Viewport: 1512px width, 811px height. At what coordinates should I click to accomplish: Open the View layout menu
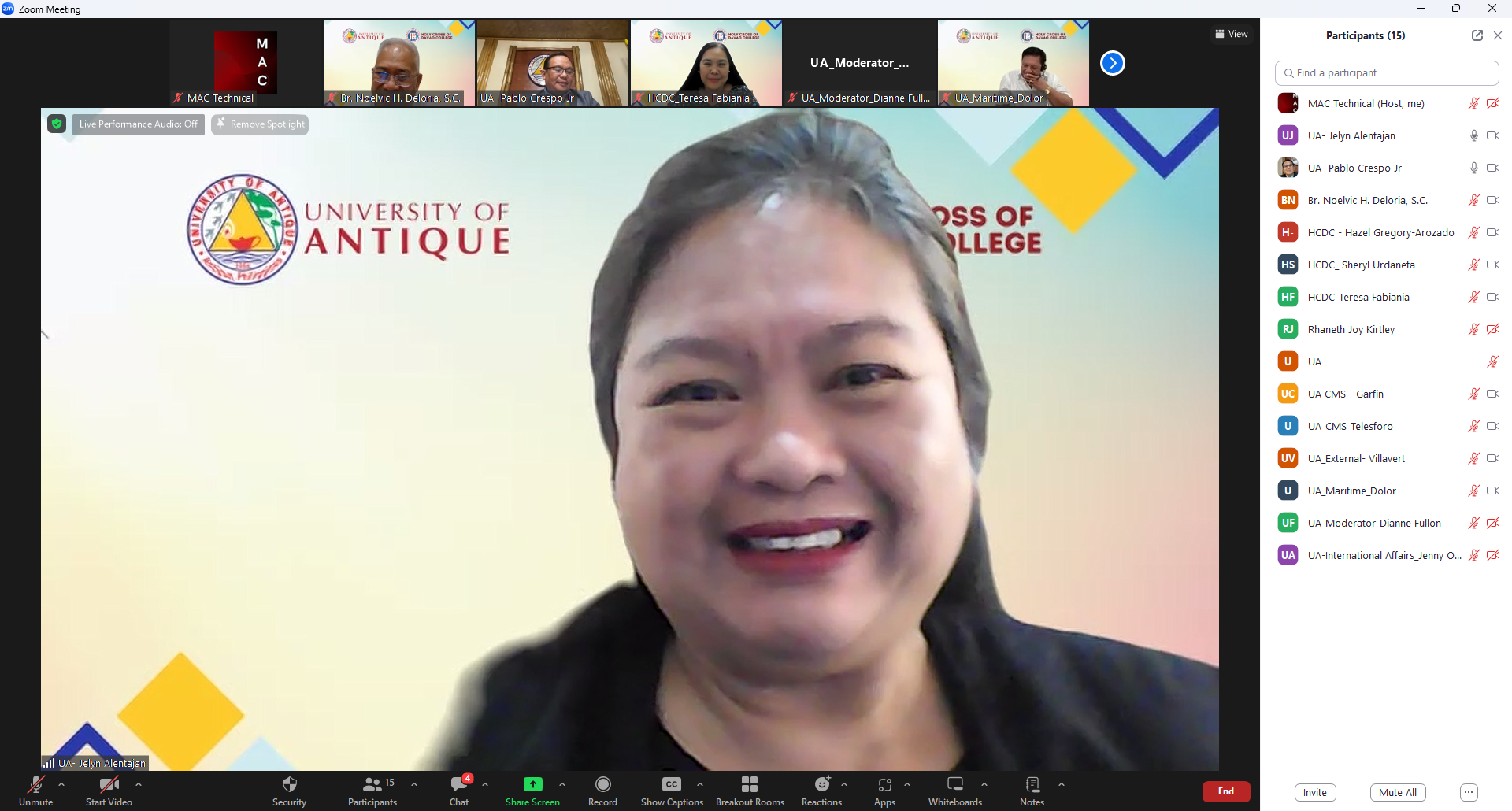coord(1232,34)
